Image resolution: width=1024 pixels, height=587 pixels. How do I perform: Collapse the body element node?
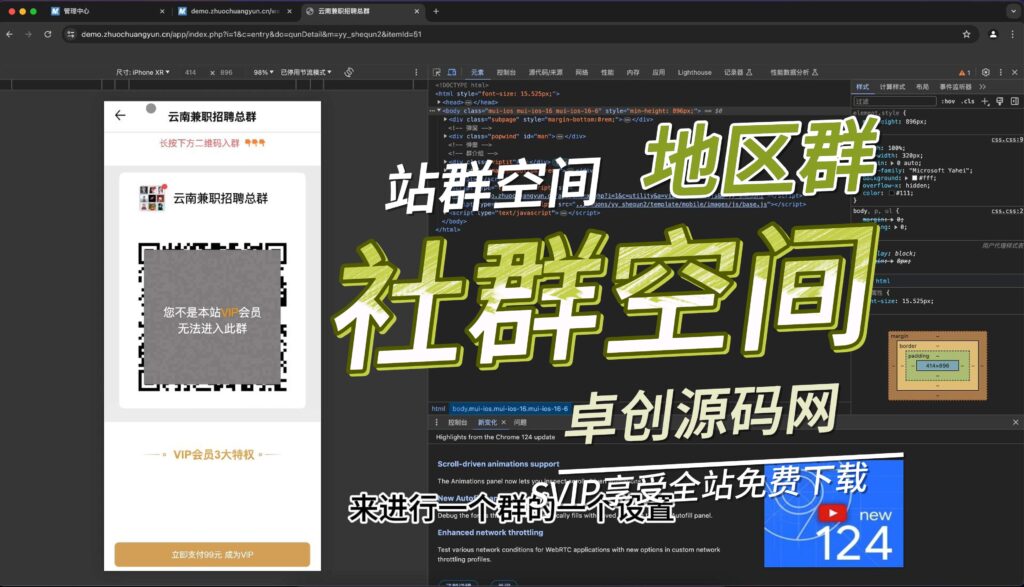440,111
